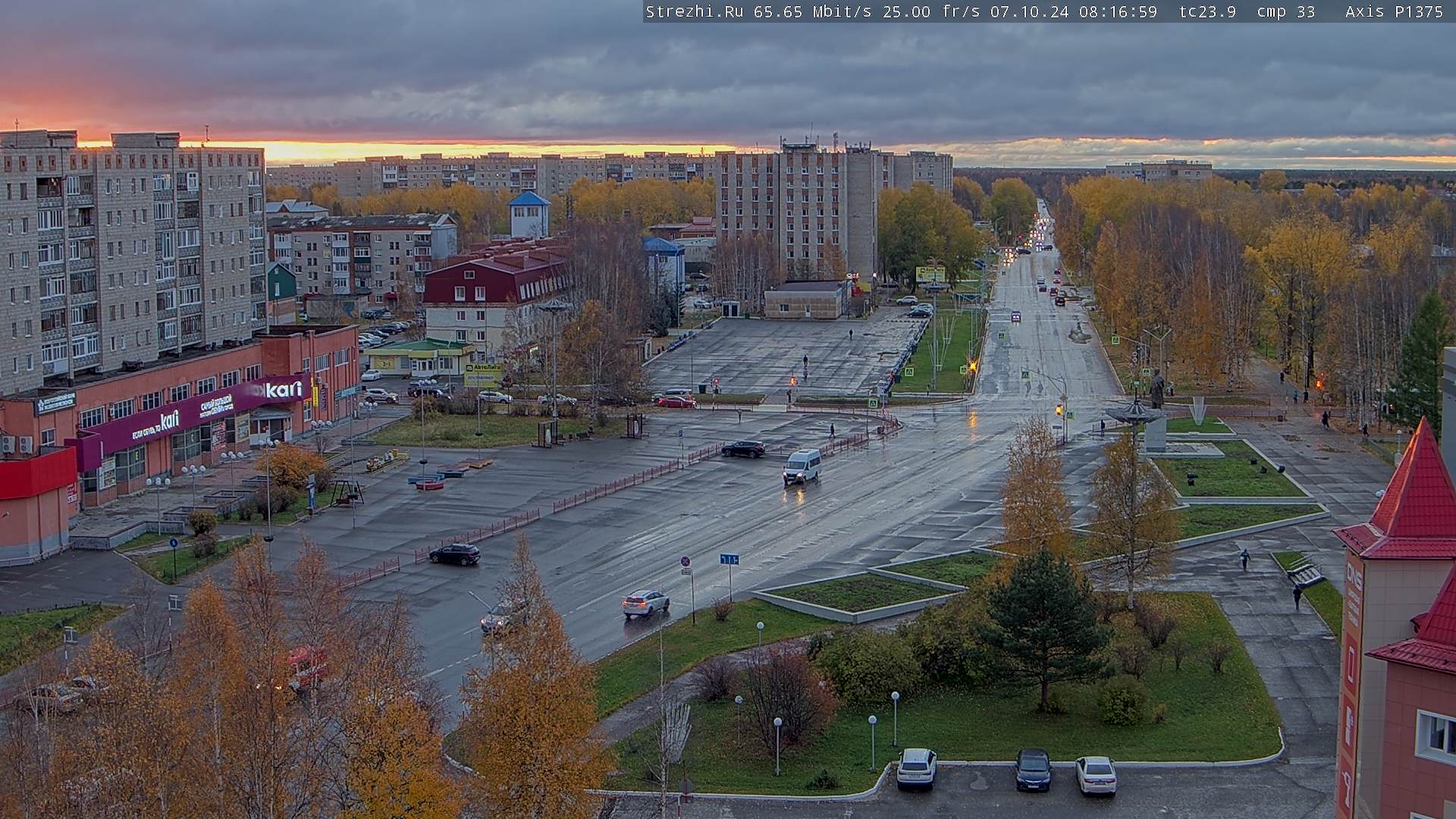Select the "07.10.24" date stamp
The height and width of the screenshot is (819, 1456).
[1030, 11]
